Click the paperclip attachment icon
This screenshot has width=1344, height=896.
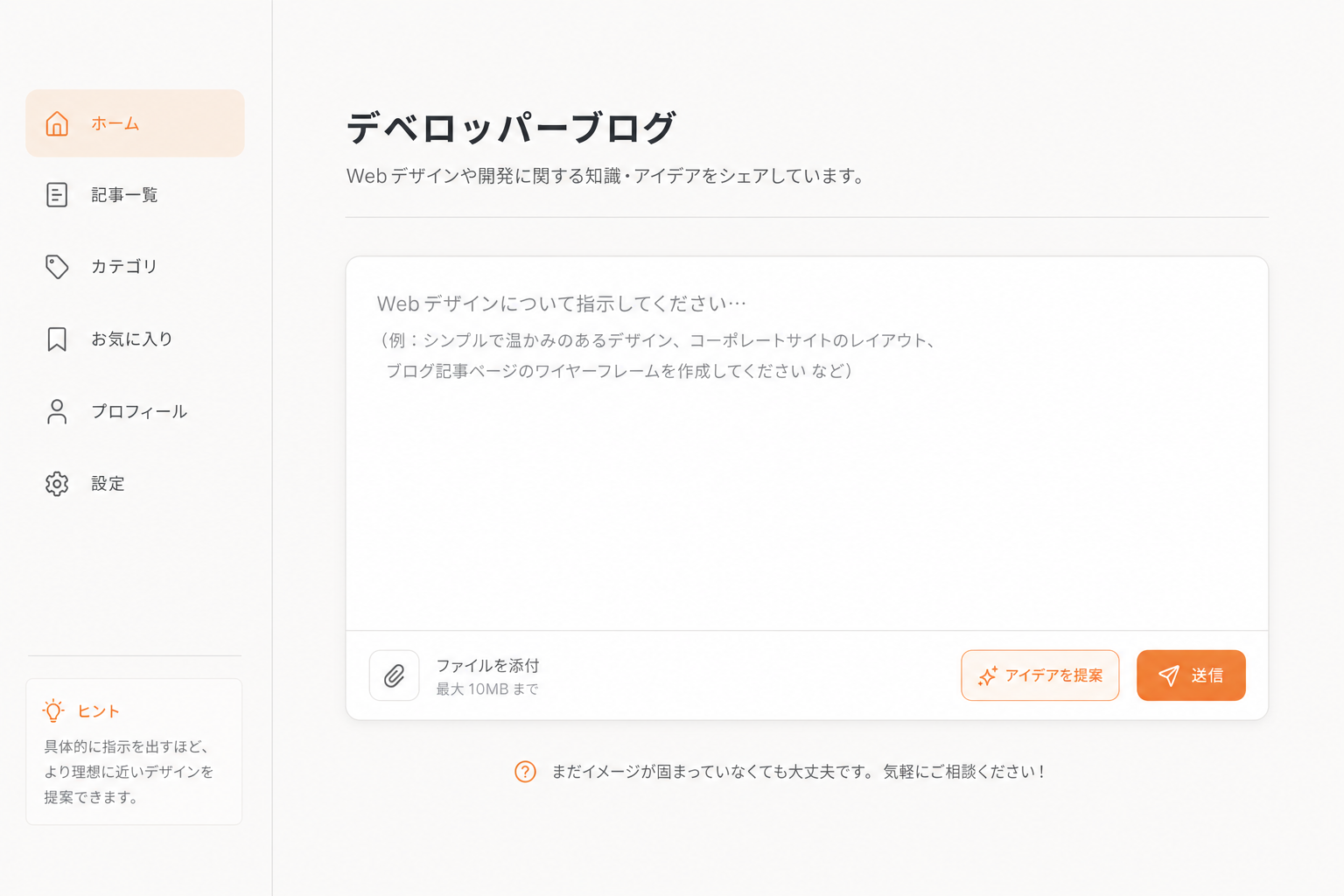click(394, 675)
